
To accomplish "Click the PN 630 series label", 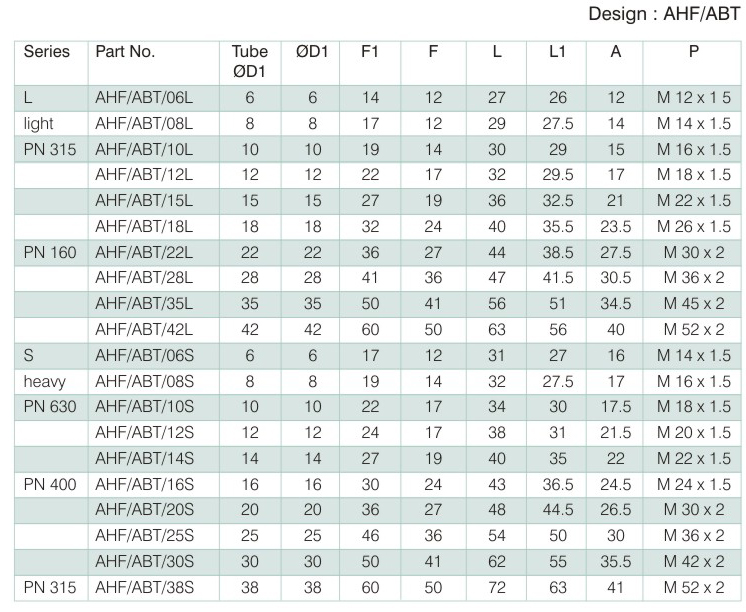I will click(50, 406).
